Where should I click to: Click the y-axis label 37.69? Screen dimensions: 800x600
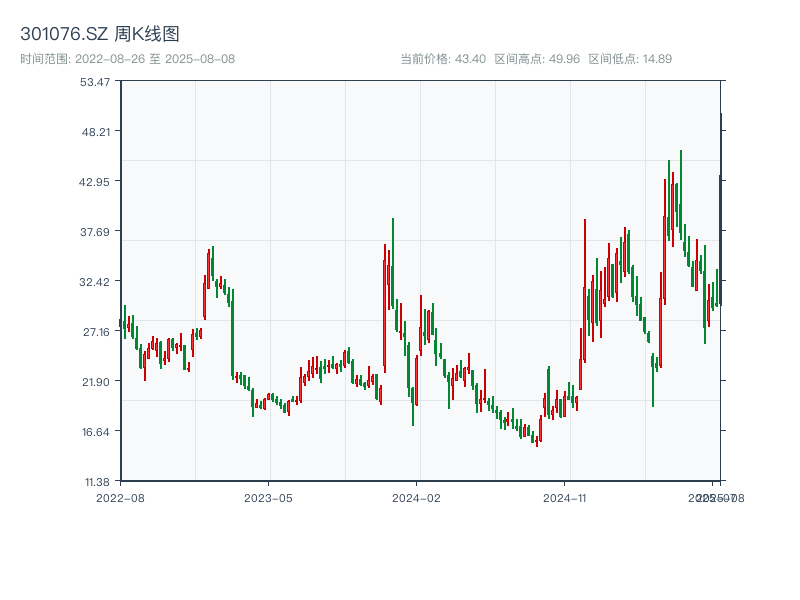tap(95, 232)
